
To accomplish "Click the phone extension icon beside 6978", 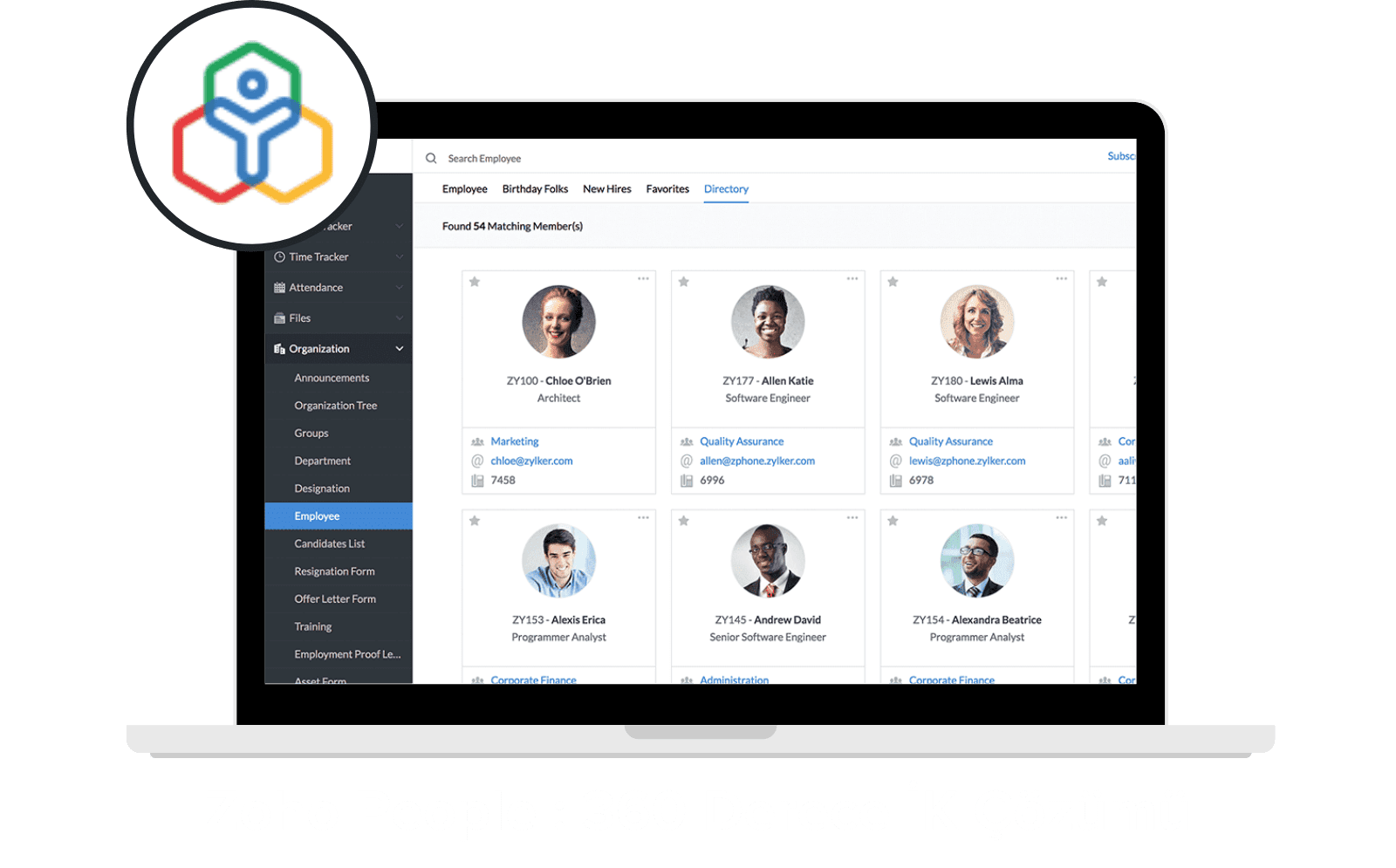I will tap(895, 481).
